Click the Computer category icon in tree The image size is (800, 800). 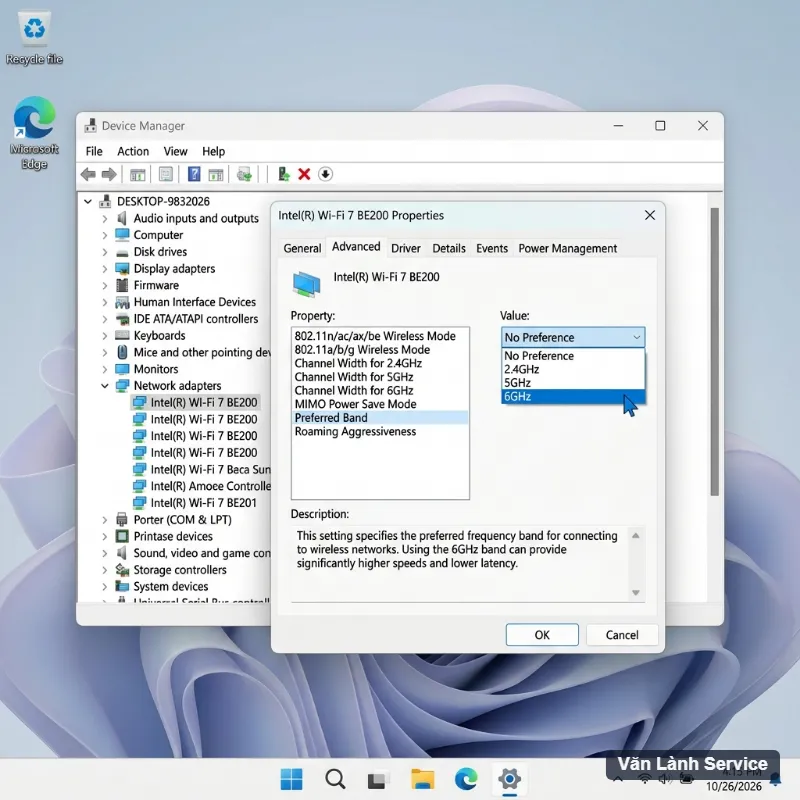pos(122,235)
